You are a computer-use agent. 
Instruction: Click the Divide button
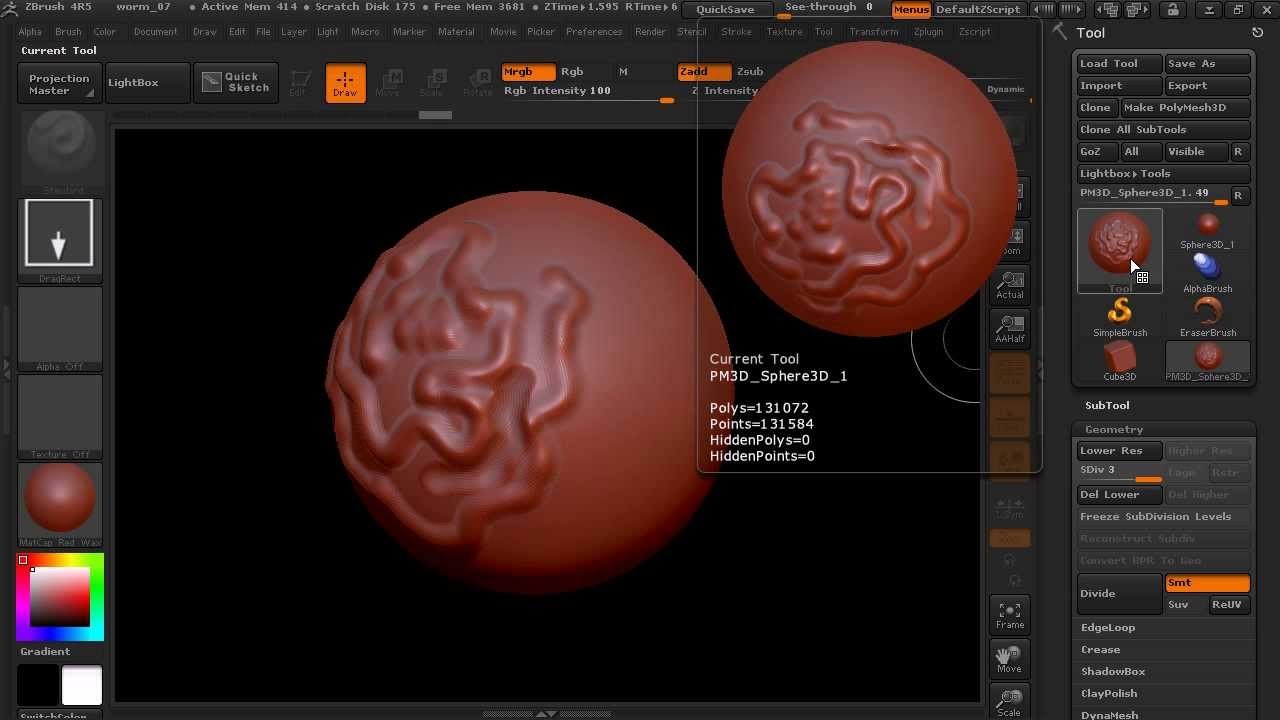(x=1120, y=594)
